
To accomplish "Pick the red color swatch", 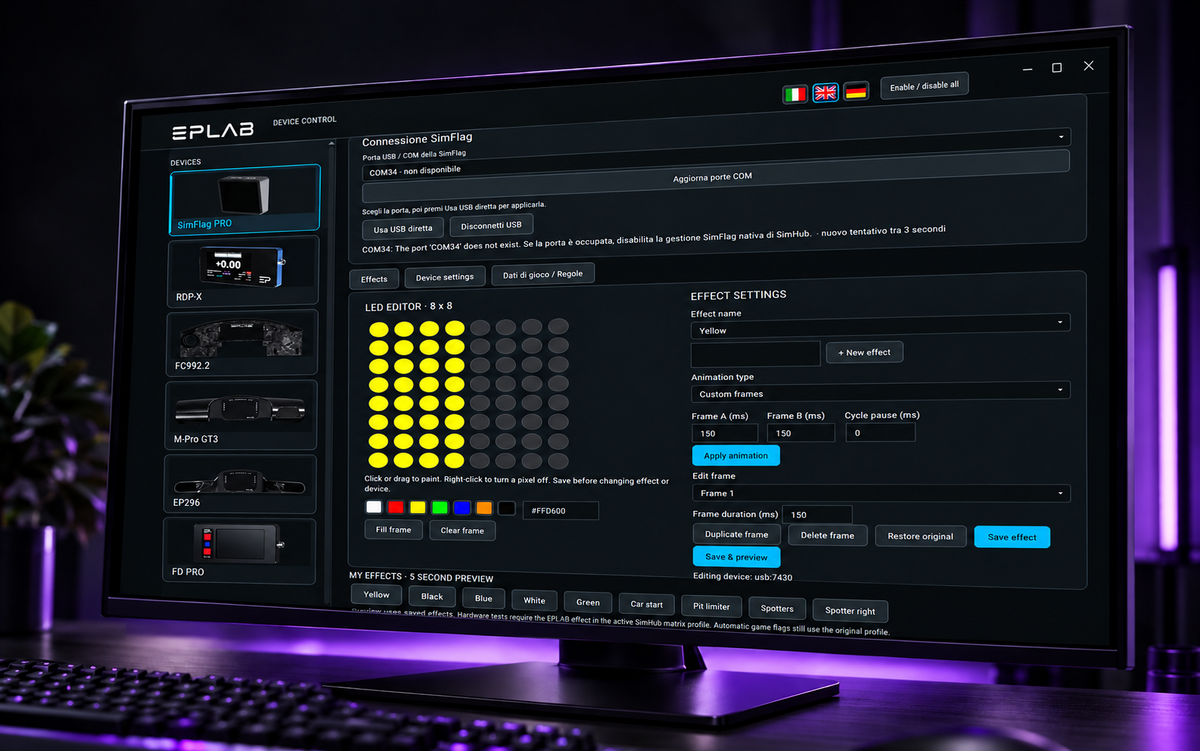I will tap(396, 508).
